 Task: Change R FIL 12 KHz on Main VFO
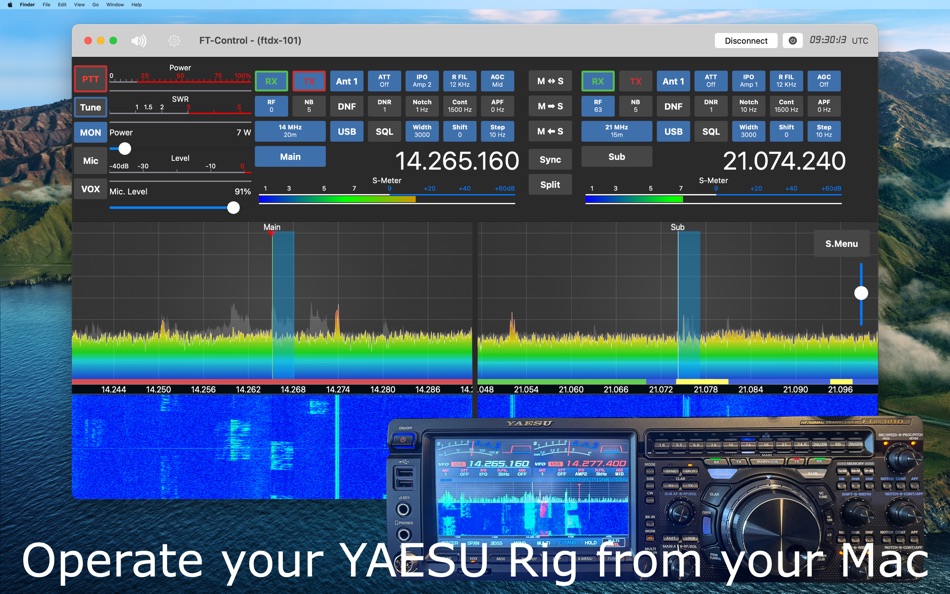click(459, 81)
